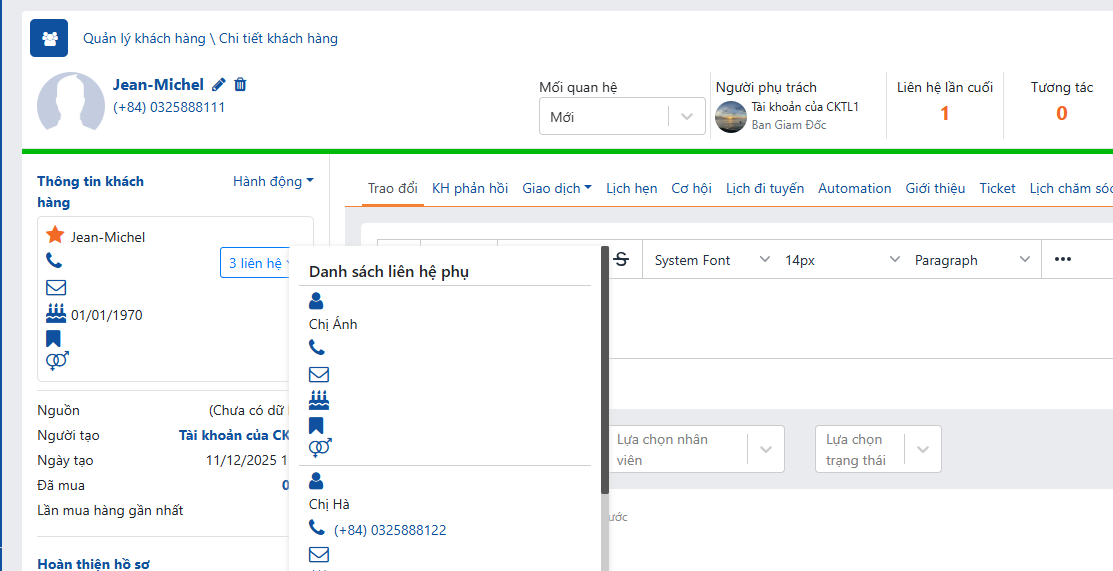Click the envelope icon under Chị Ánh
The height and width of the screenshot is (571, 1113).
[x=319, y=375]
